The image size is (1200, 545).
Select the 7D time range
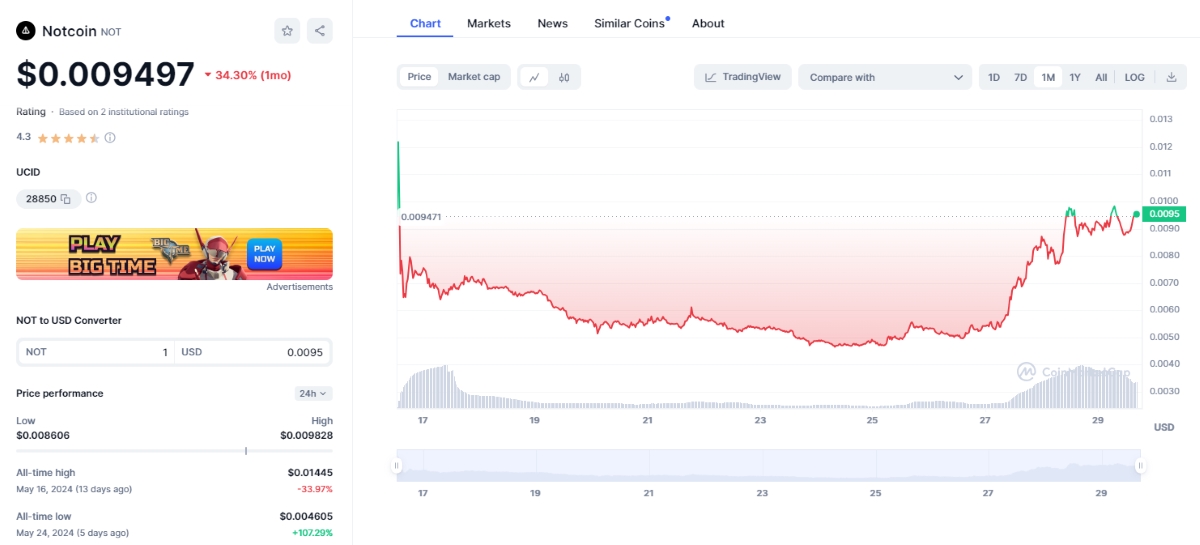click(1020, 77)
